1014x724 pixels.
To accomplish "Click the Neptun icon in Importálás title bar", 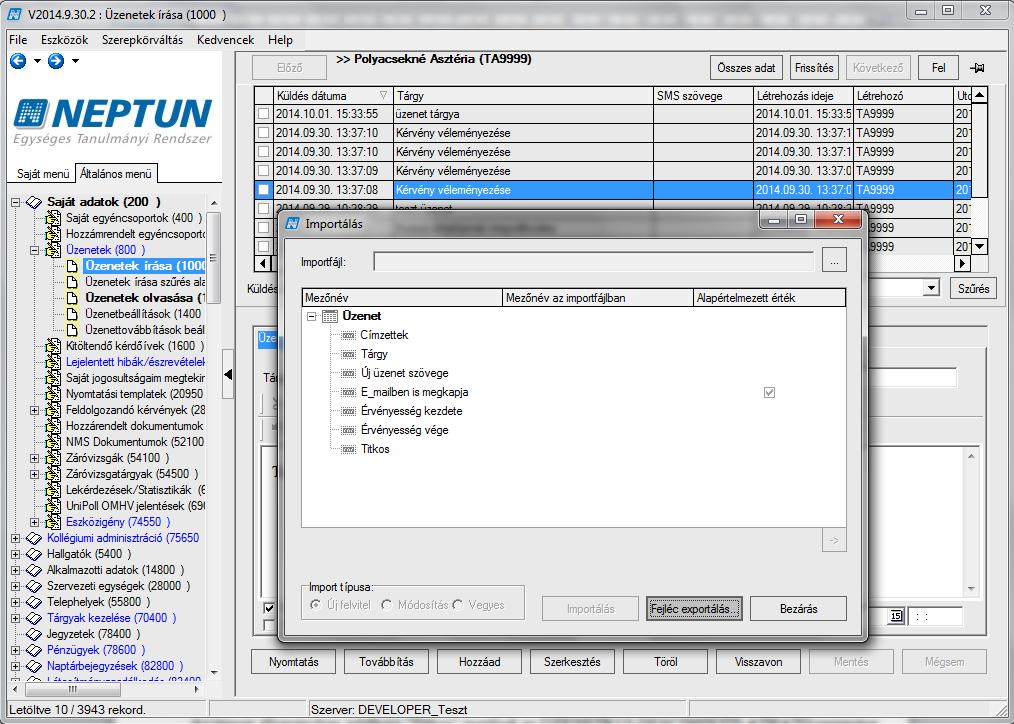I will [x=293, y=223].
